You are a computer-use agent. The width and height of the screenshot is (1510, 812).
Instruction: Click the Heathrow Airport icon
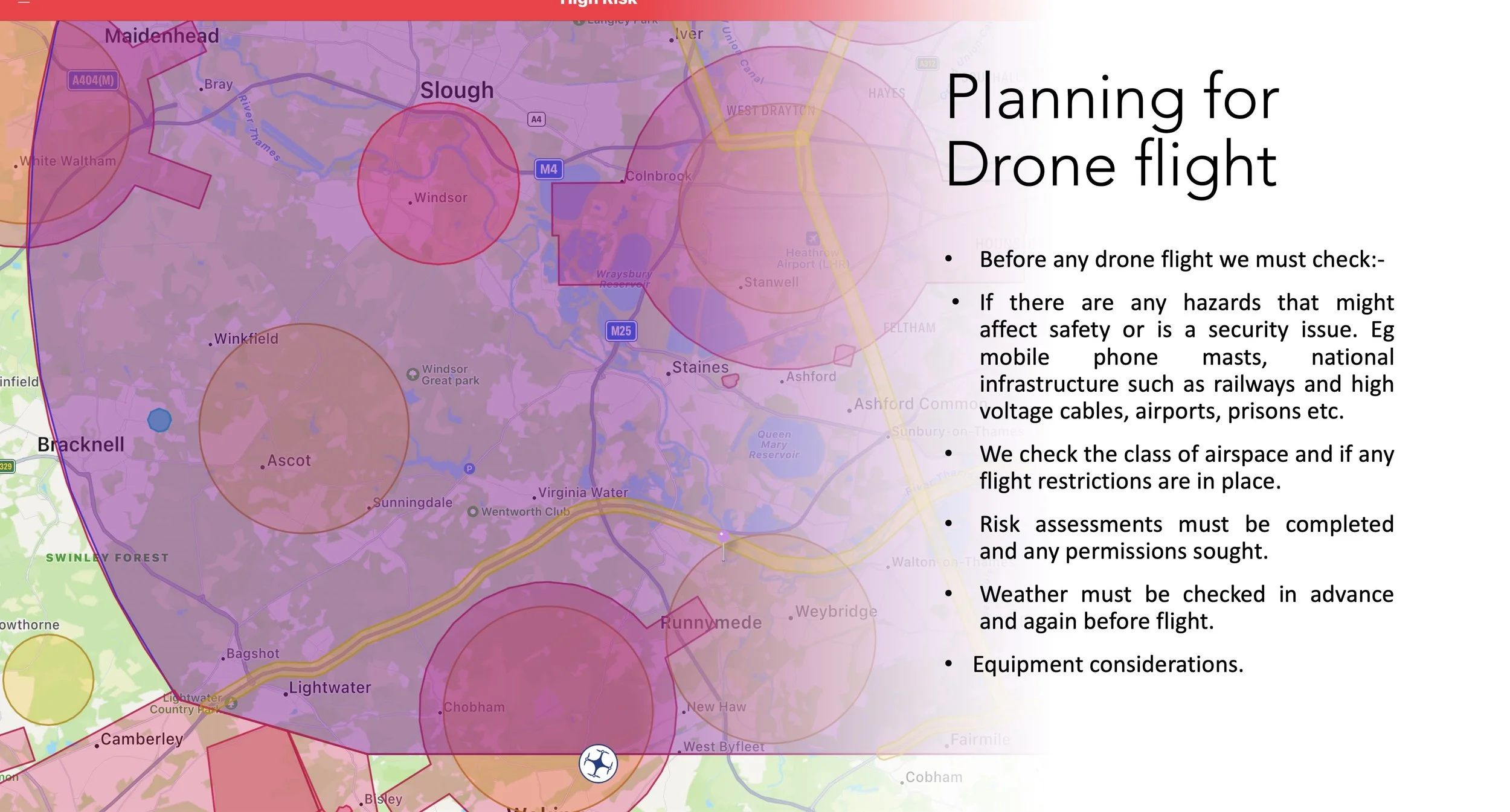813,238
